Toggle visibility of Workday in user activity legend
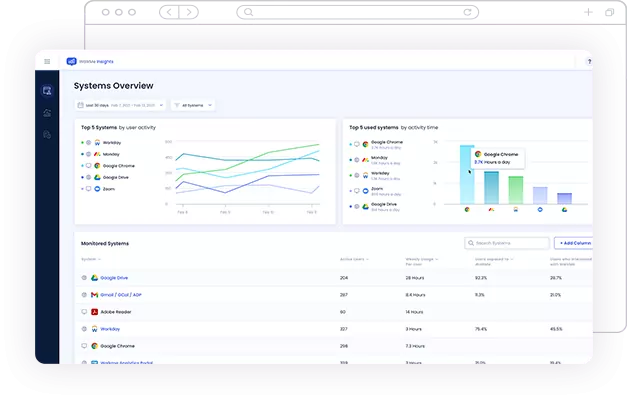This screenshot has width=628, height=399. [89, 143]
